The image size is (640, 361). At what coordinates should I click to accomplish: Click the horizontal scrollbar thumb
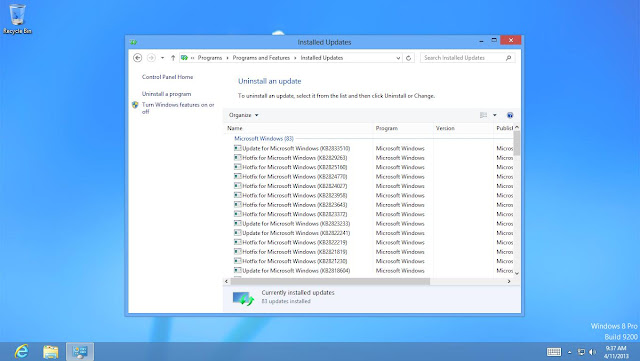(x=330, y=281)
